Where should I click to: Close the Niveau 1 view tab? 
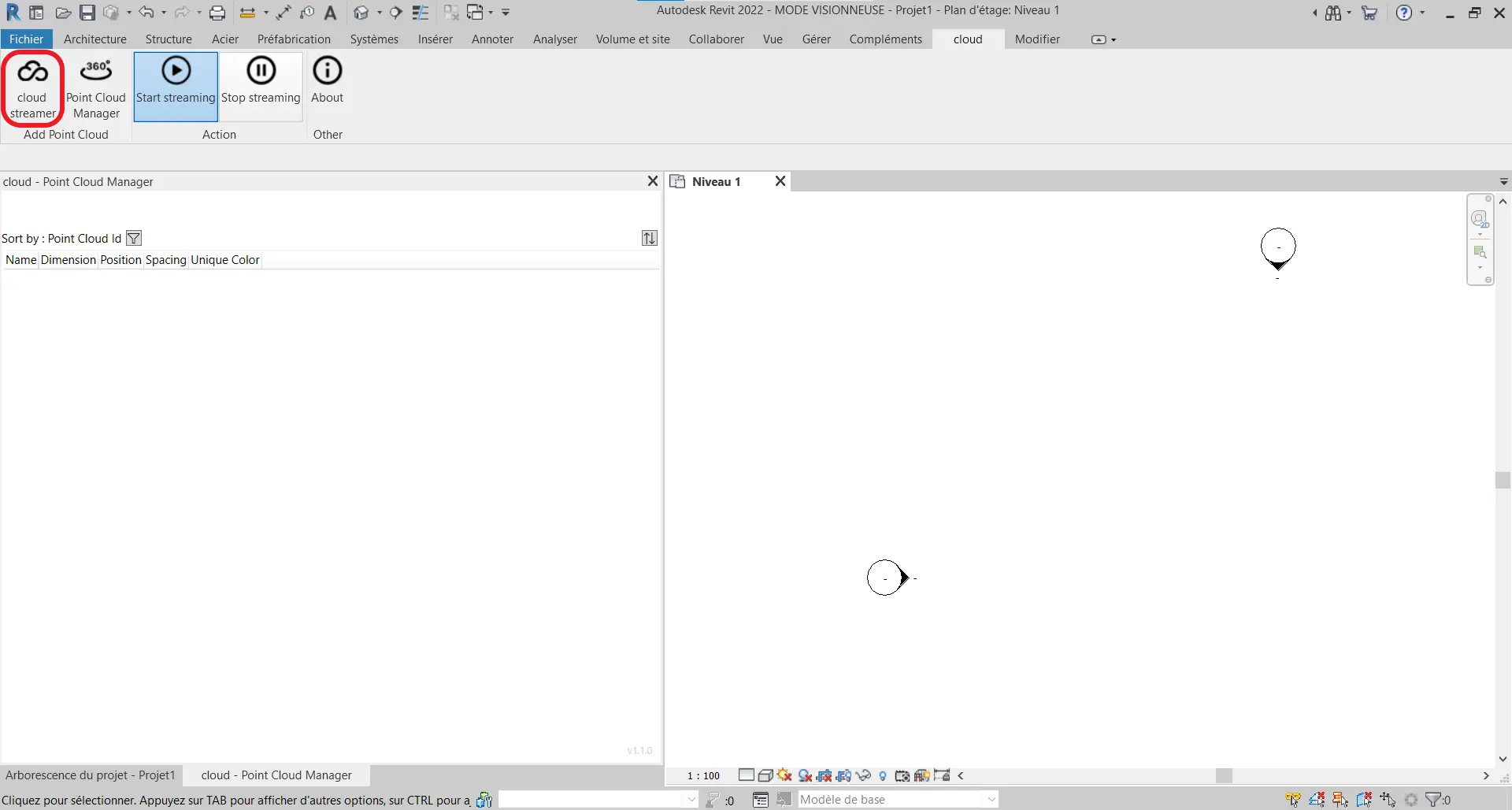point(780,181)
